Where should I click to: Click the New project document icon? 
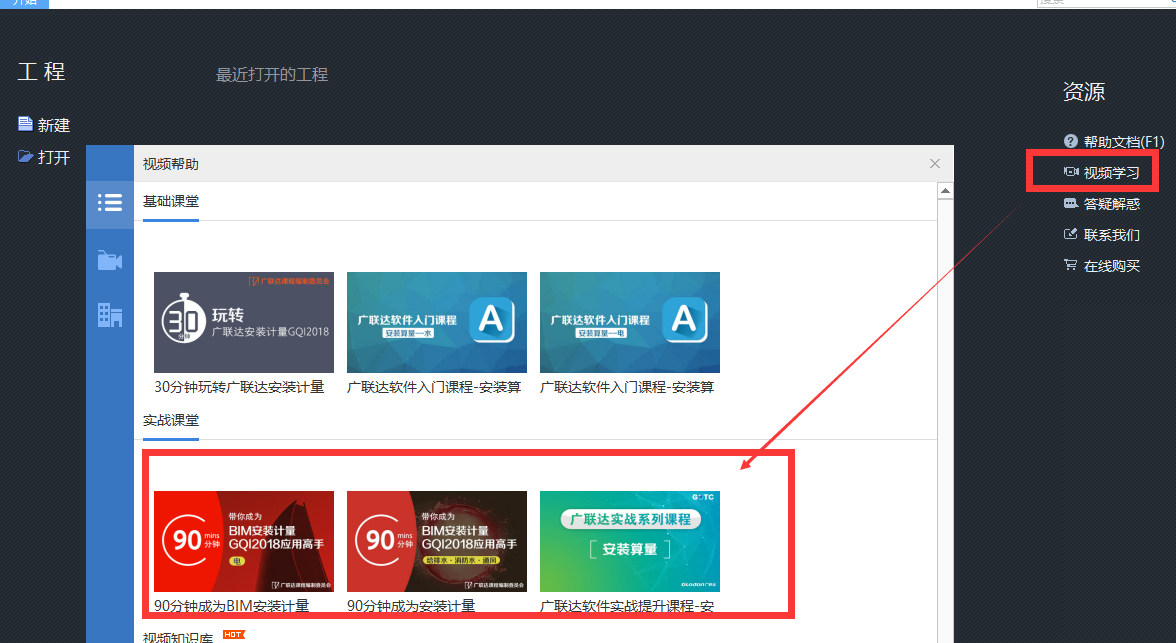coord(26,124)
